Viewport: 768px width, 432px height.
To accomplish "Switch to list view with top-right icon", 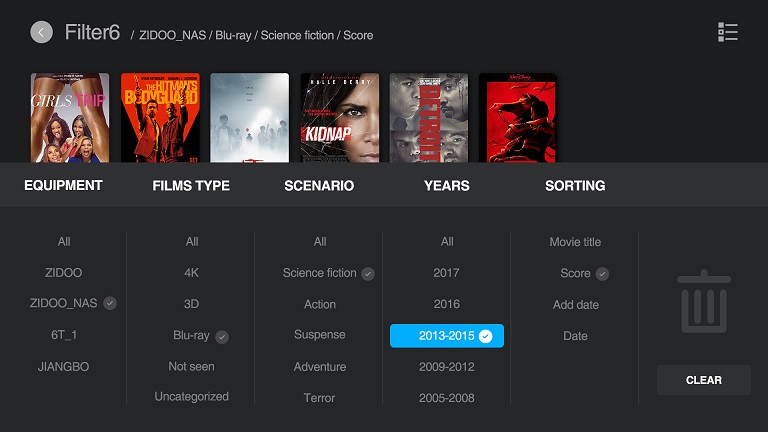I will pyautogui.click(x=728, y=32).
